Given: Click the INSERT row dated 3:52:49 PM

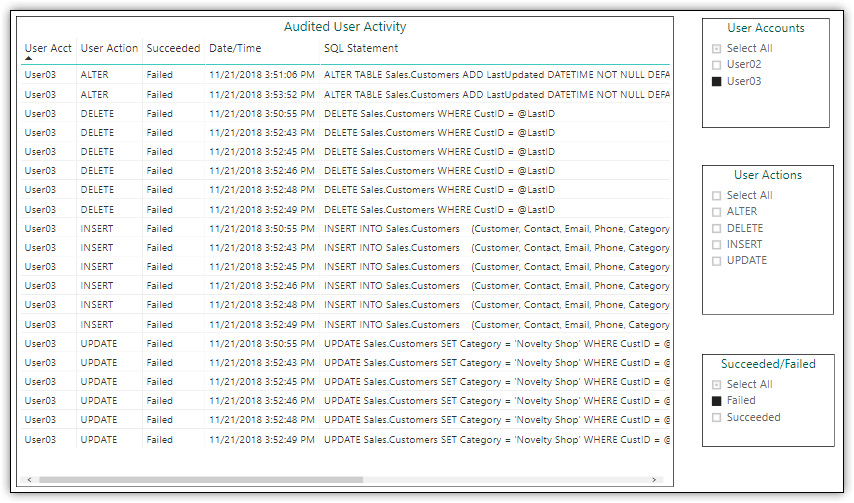Looking at the screenshot, I should (x=345, y=324).
